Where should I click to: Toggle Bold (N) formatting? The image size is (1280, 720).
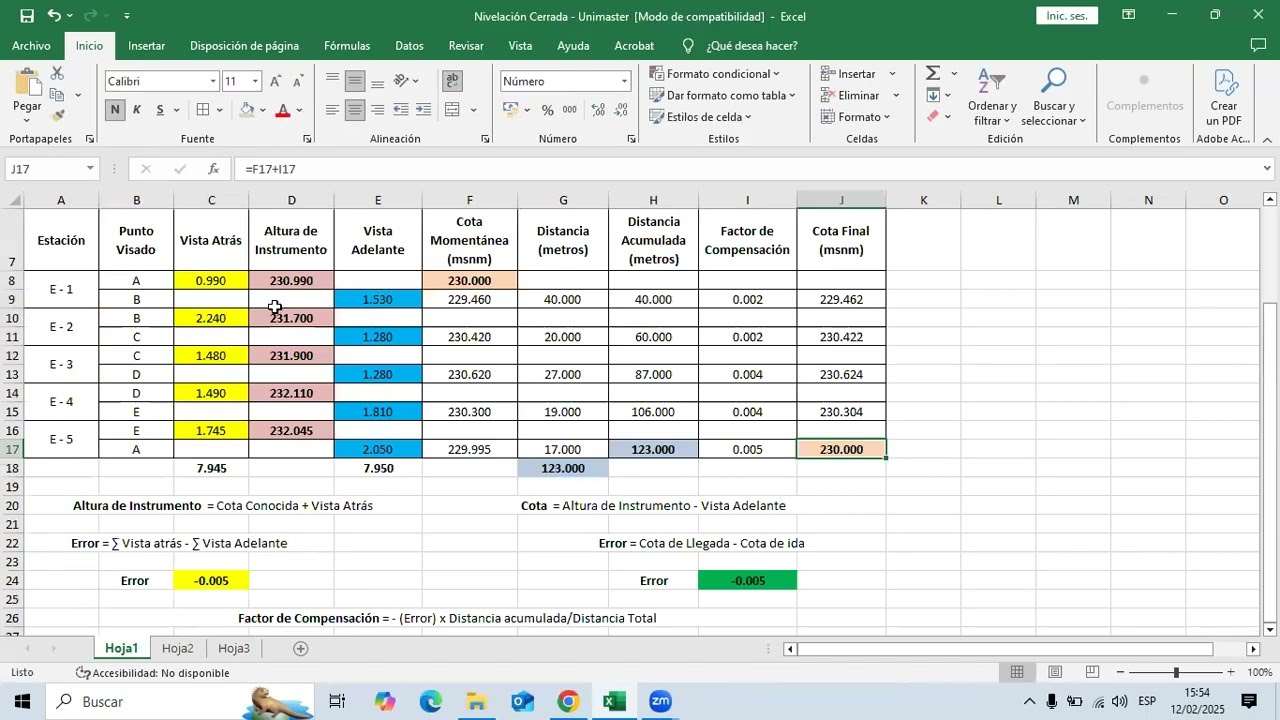tap(115, 110)
